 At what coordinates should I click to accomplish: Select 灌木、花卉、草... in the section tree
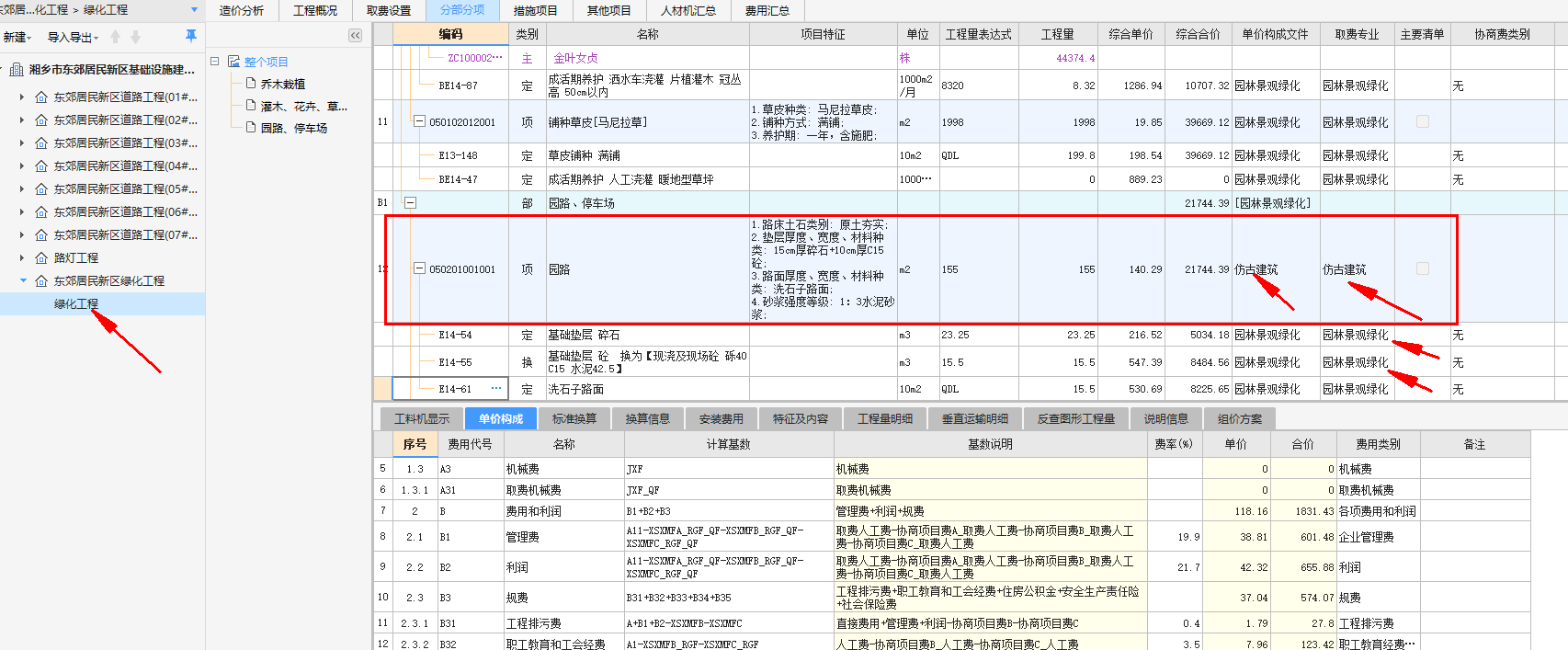coord(303,106)
